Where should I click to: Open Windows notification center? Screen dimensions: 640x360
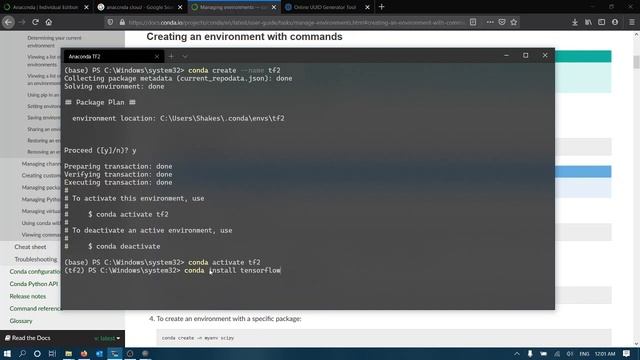[627, 354]
